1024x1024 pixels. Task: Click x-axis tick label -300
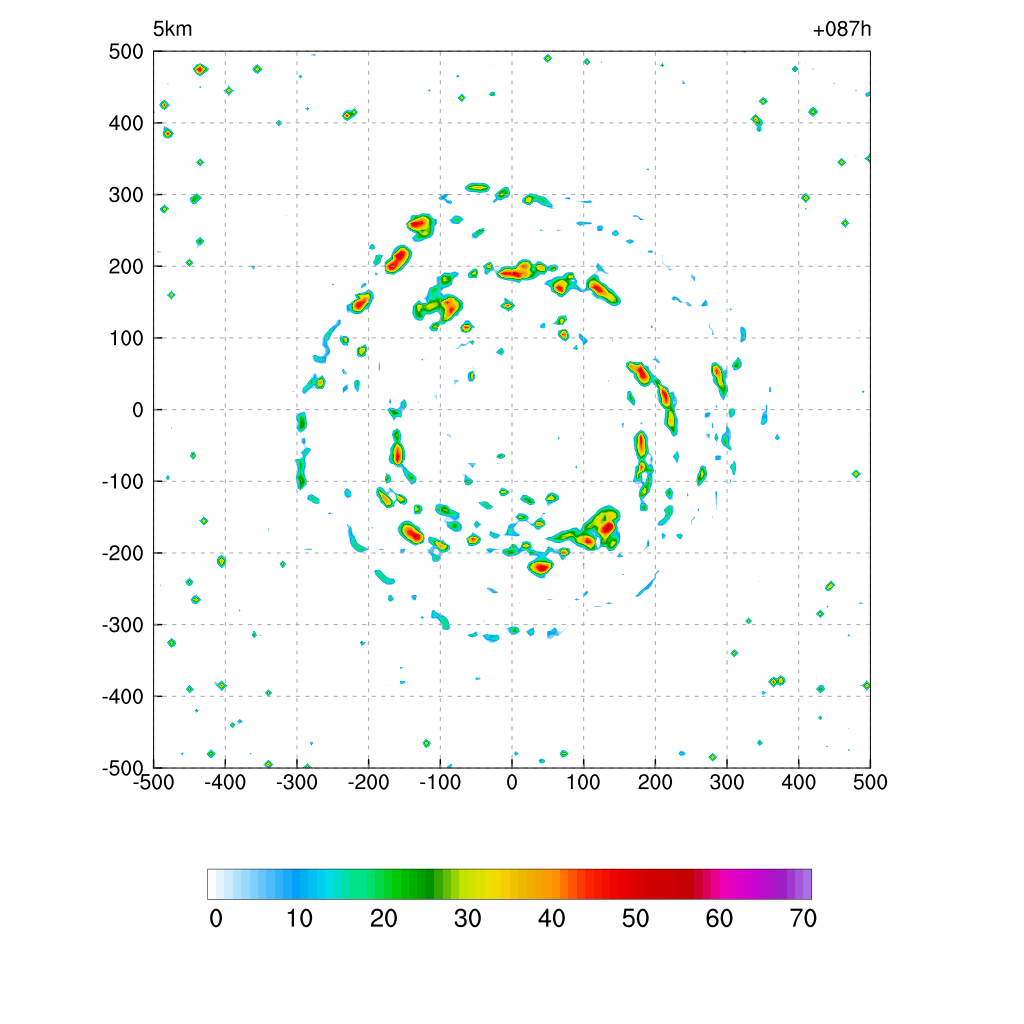coord(296,782)
